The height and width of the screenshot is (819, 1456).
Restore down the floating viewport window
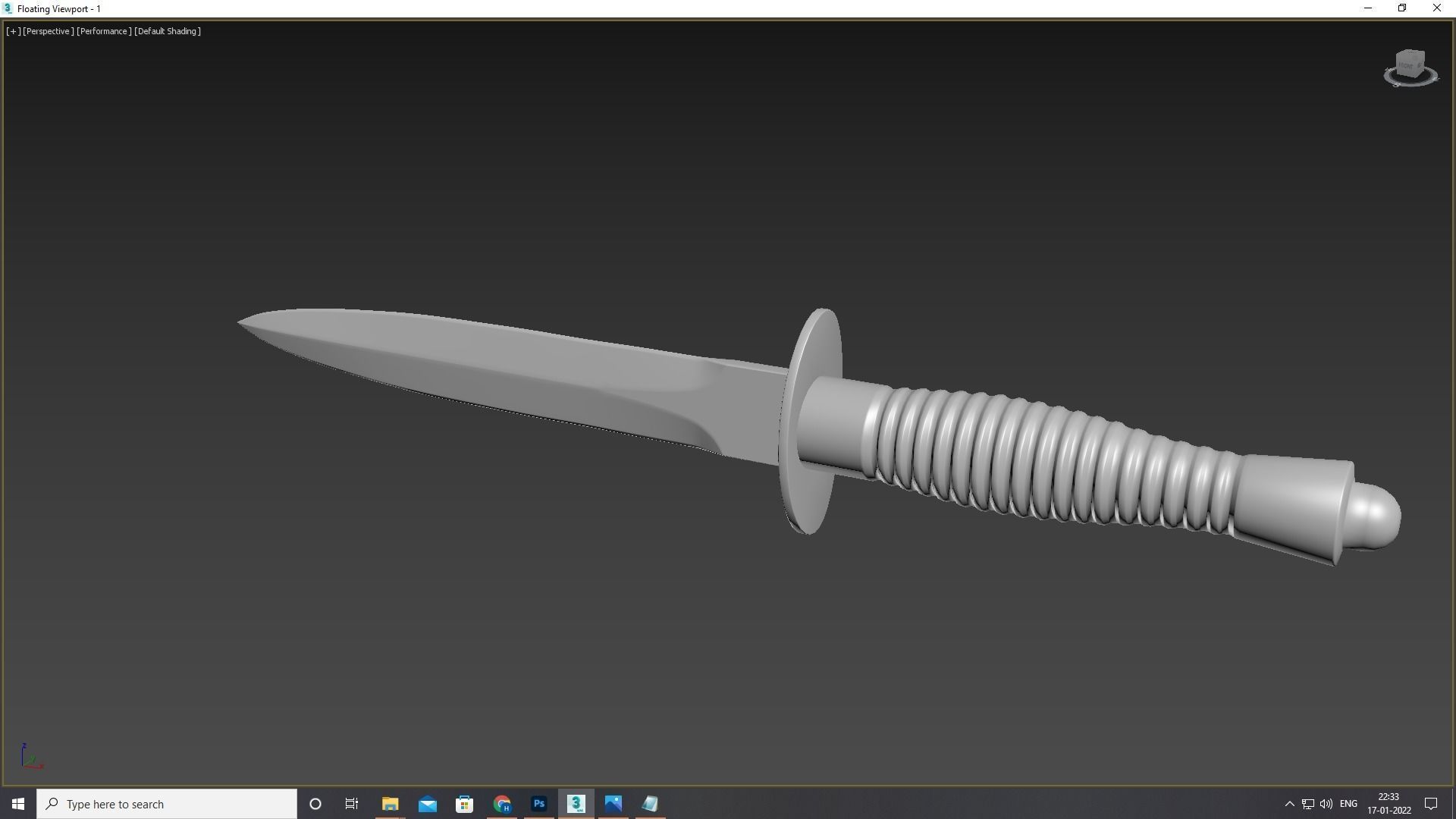1402,8
